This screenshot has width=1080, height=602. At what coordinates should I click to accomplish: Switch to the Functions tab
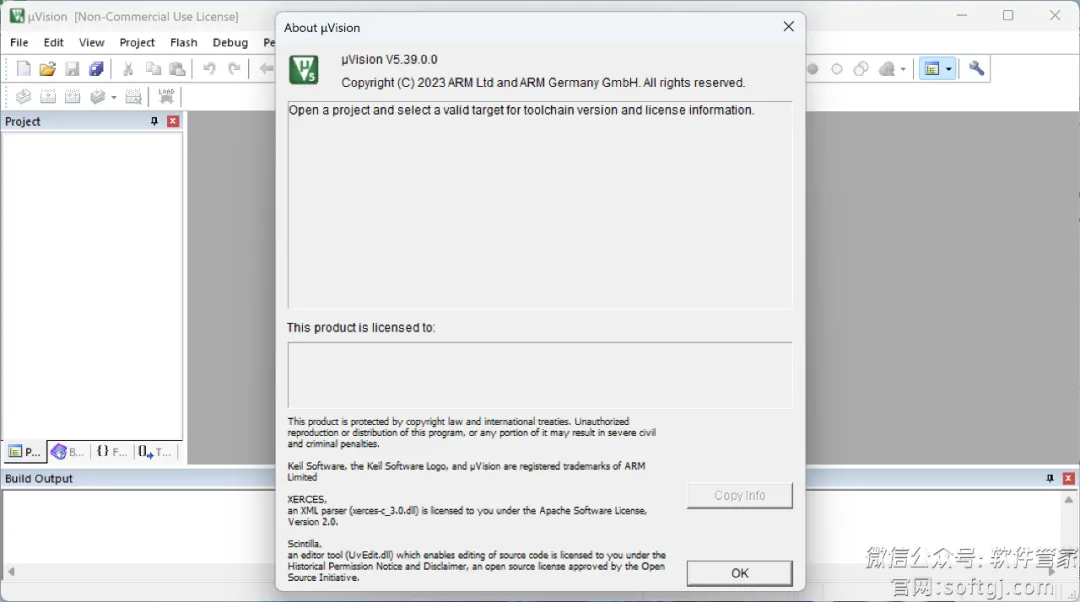(112, 452)
